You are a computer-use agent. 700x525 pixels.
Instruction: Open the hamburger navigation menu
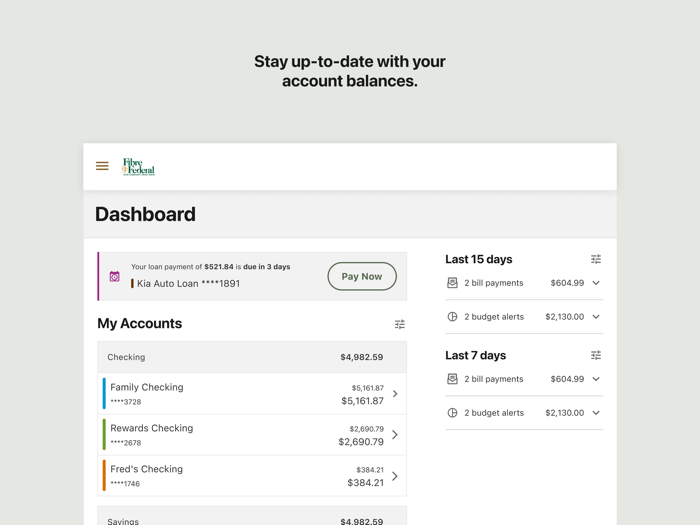[102, 166]
